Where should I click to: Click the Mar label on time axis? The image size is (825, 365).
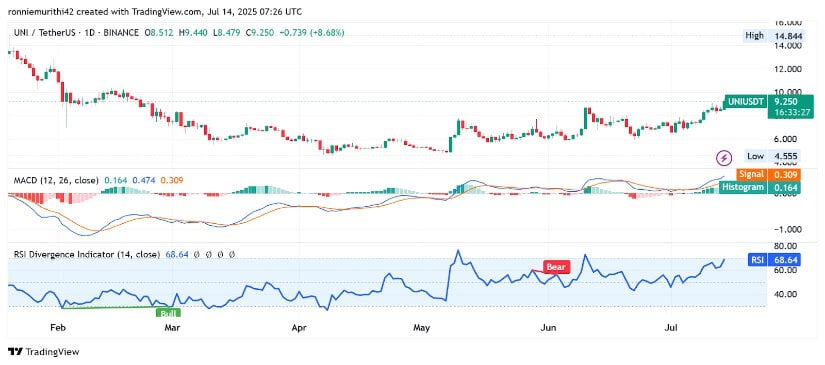(173, 329)
